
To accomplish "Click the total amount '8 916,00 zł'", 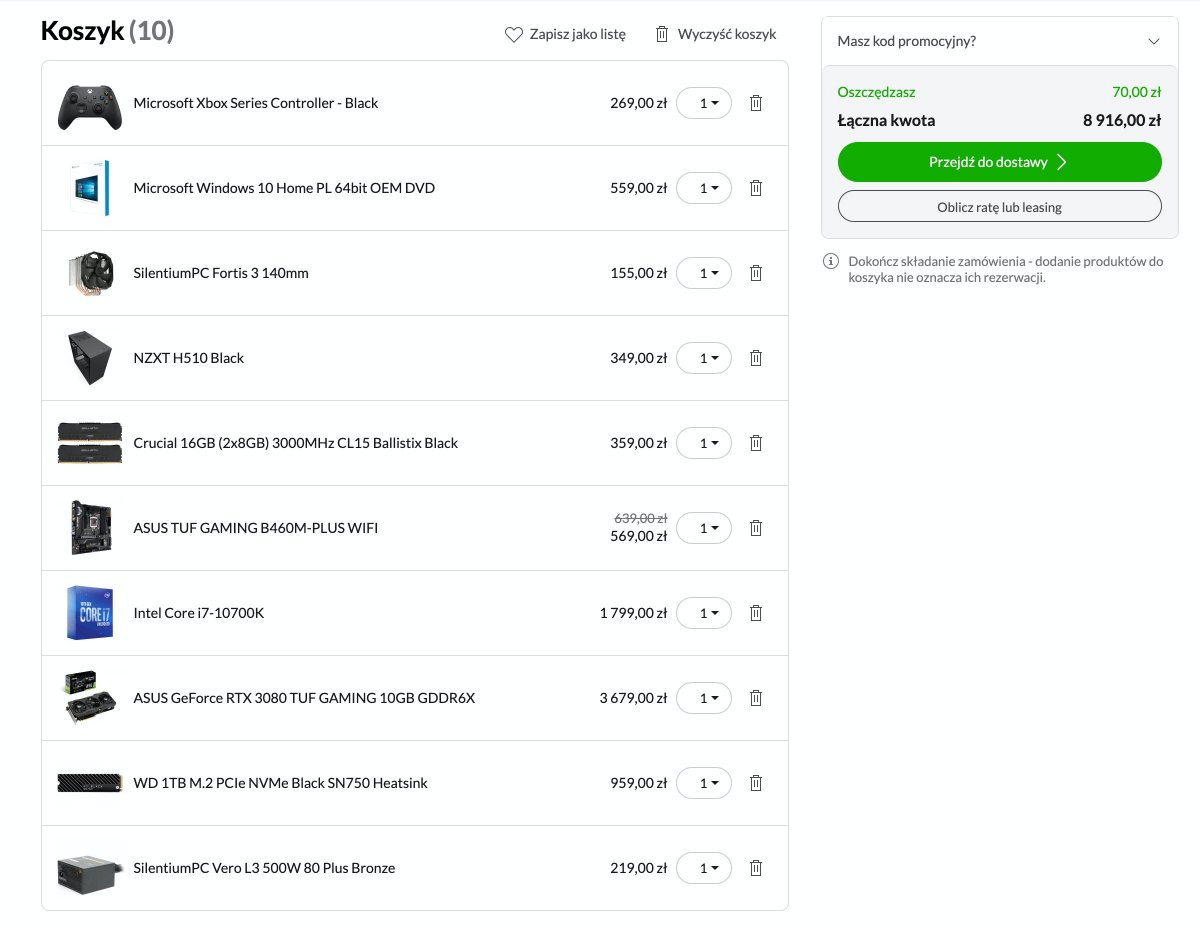I will (x=1122, y=121).
